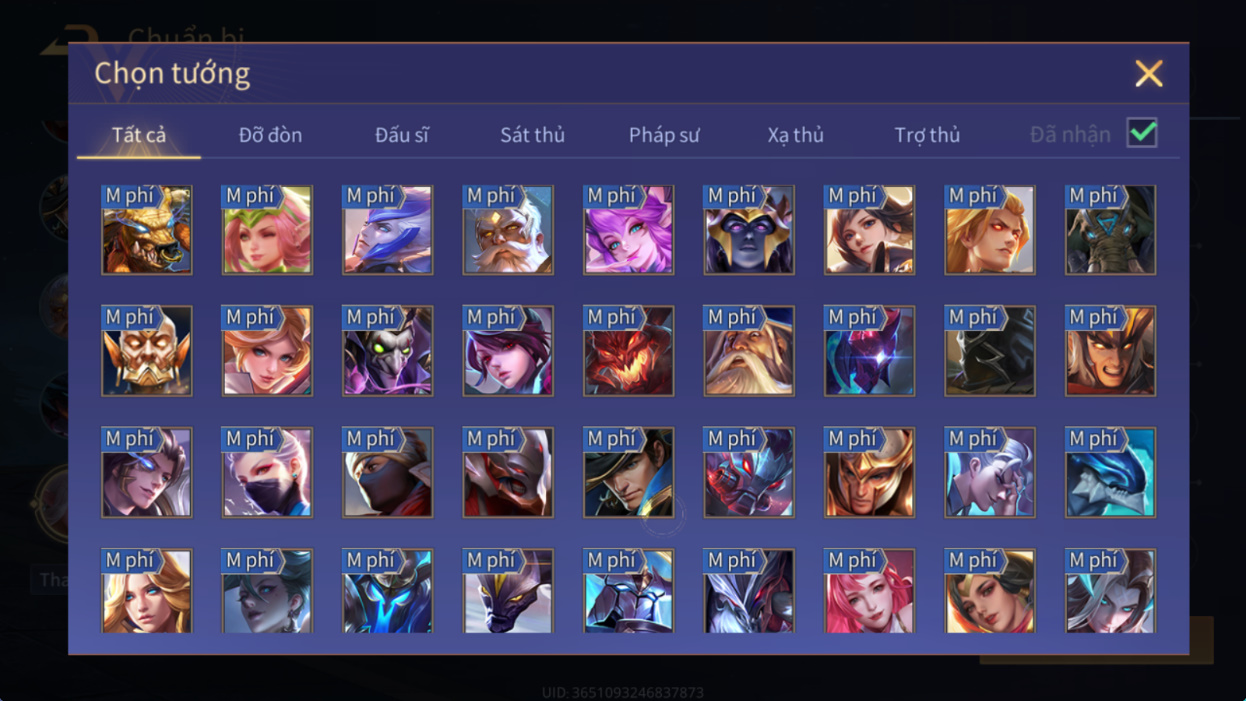Select the Tất cả tab
The height and width of the screenshot is (701, 1246).
coord(139,135)
